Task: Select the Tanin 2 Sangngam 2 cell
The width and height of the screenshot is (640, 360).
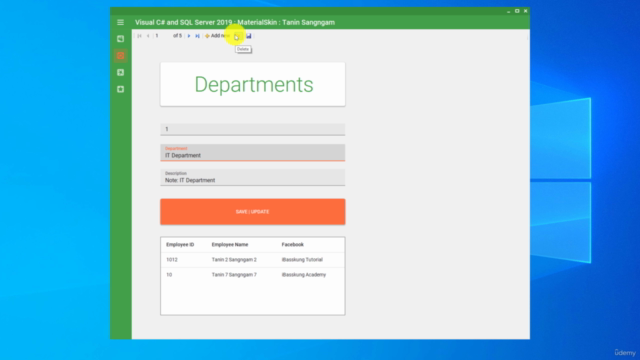Action: (x=234, y=260)
